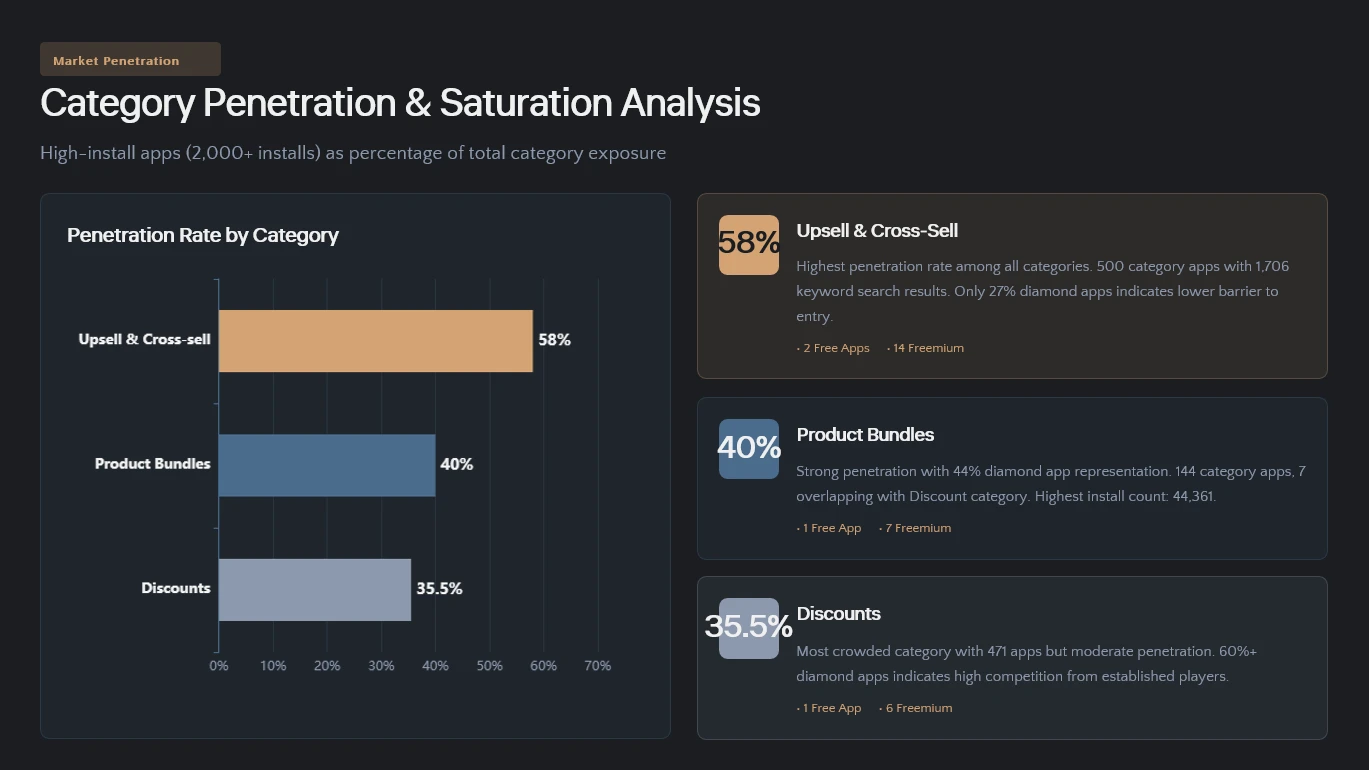Select the Discounts gray bar
The height and width of the screenshot is (770, 1369).
click(314, 589)
